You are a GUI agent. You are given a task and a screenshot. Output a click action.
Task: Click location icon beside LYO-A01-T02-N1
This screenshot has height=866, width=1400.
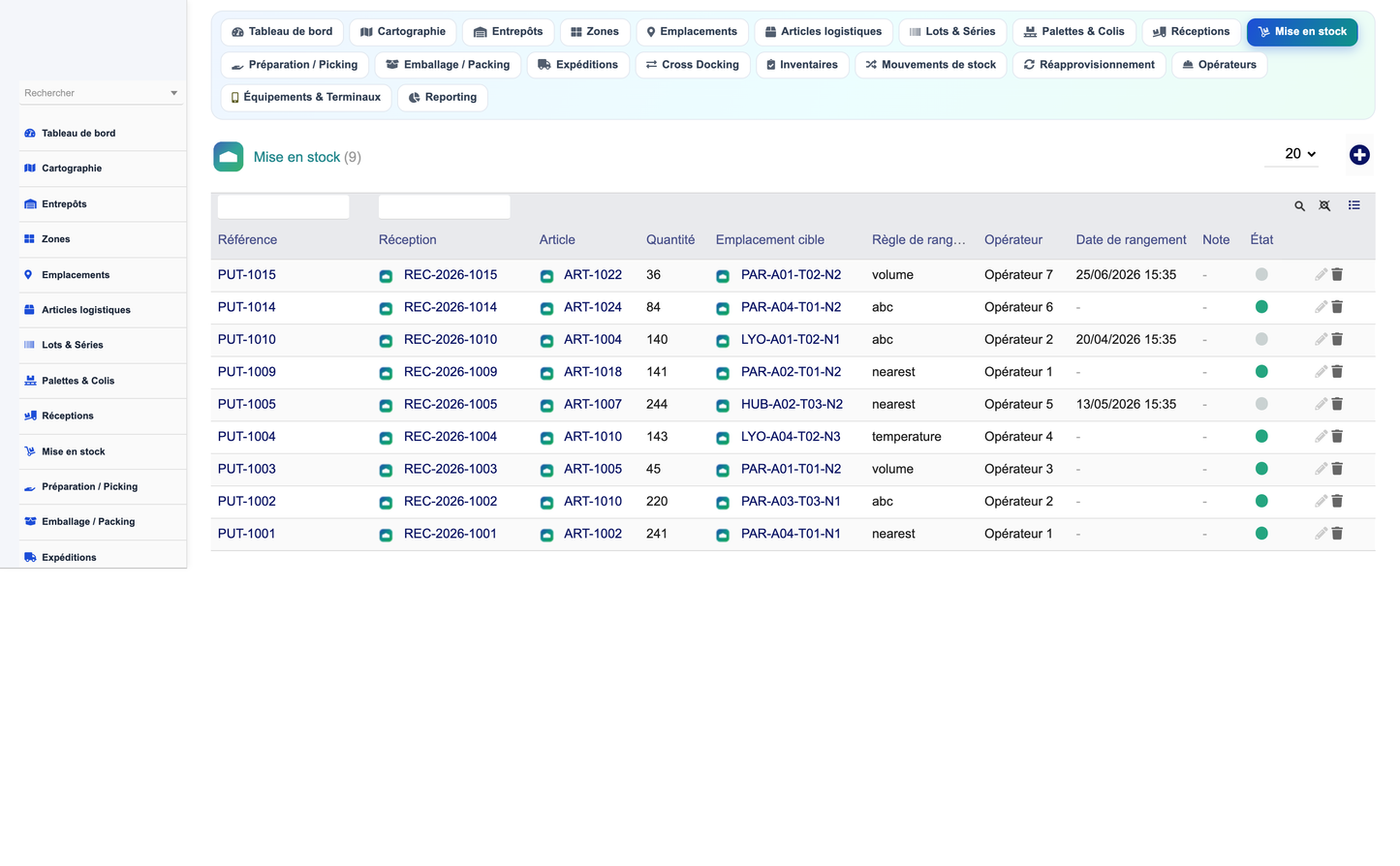tap(723, 341)
